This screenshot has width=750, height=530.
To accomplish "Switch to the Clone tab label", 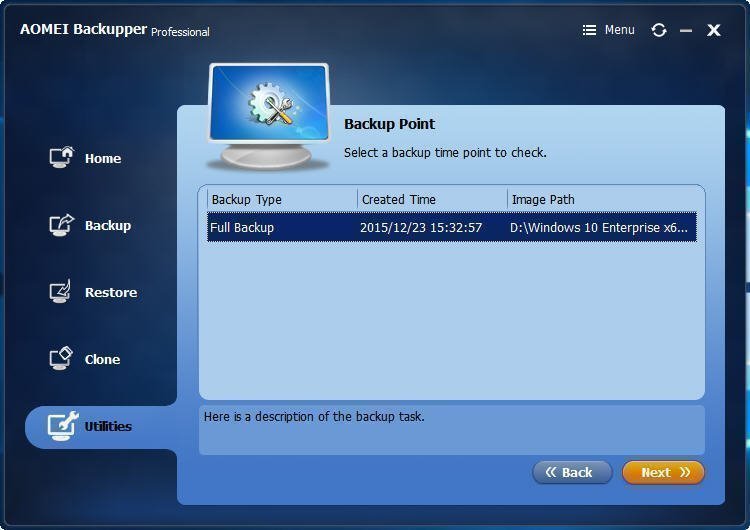I will [x=102, y=359].
